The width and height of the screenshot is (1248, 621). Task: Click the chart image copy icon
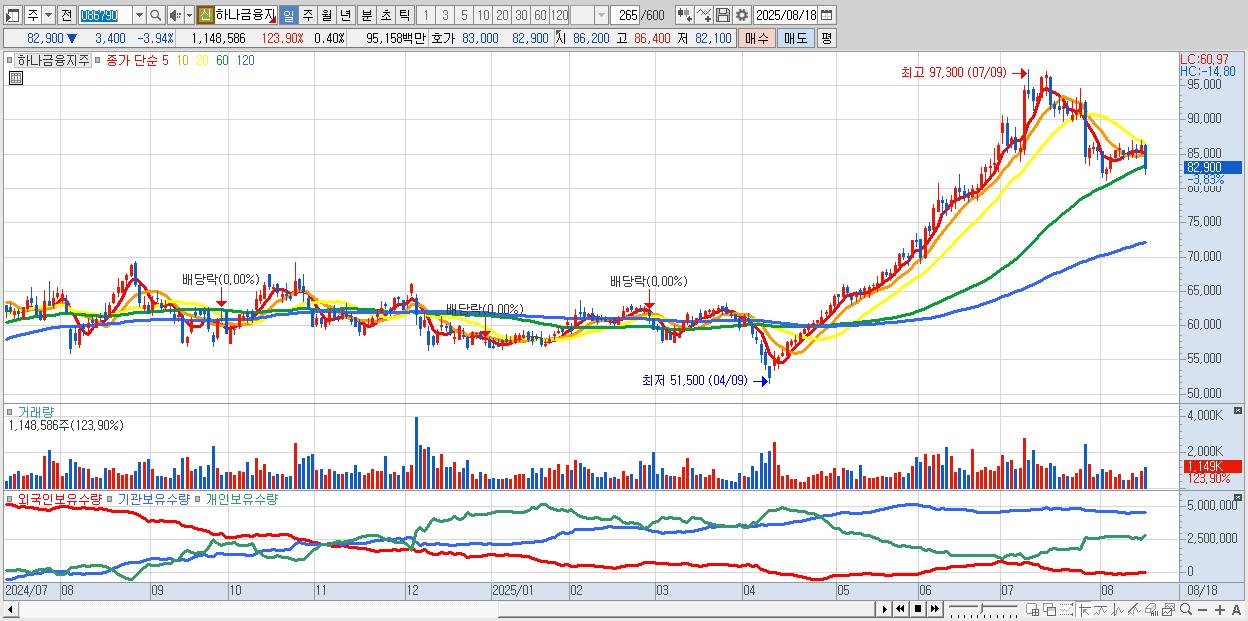(1168, 609)
